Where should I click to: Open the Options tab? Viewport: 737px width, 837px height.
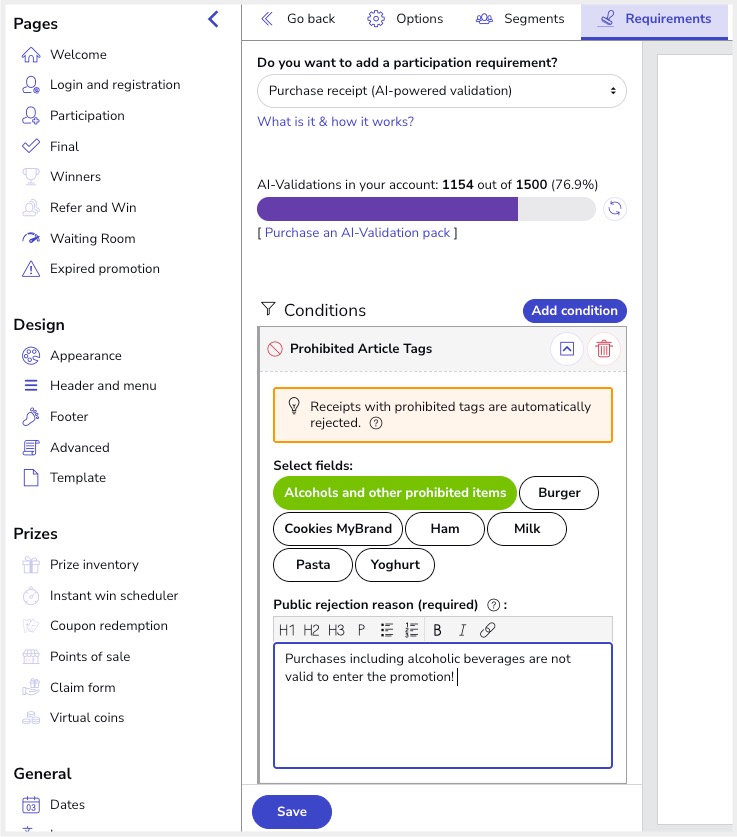pos(405,19)
